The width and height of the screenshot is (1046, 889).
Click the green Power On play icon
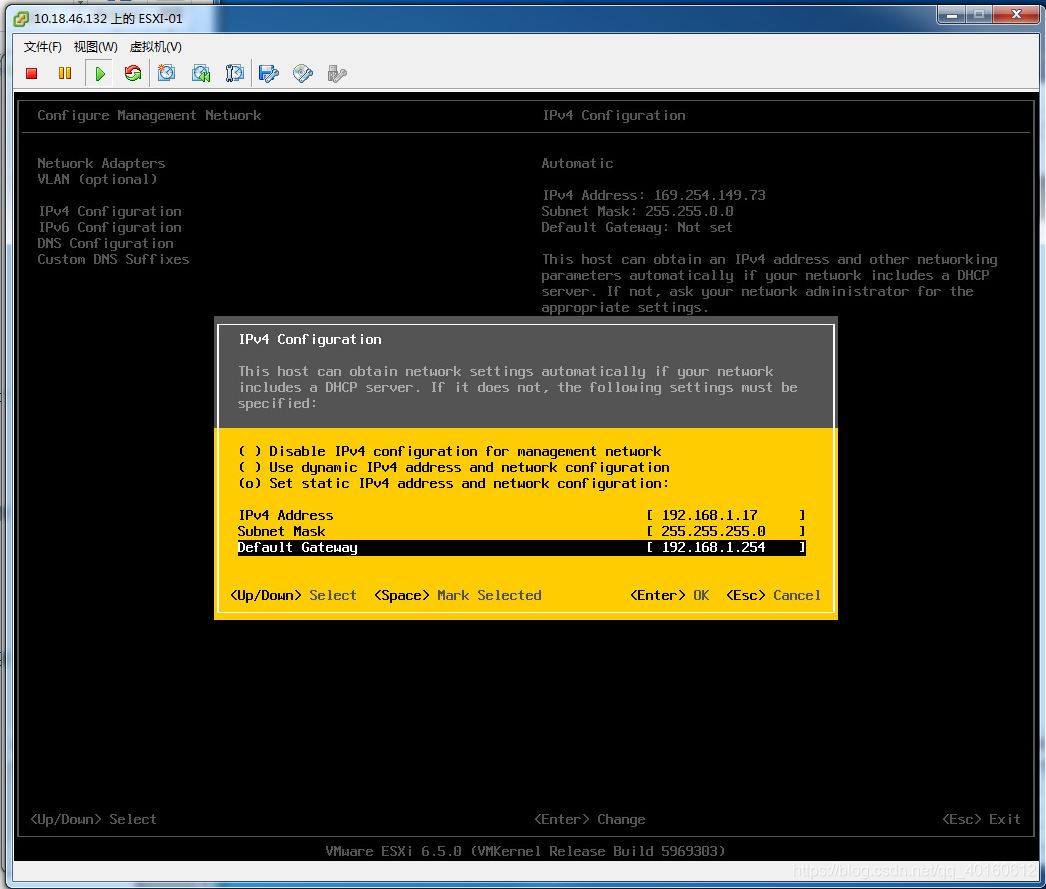pyautogui.click(x=100, y=73)
